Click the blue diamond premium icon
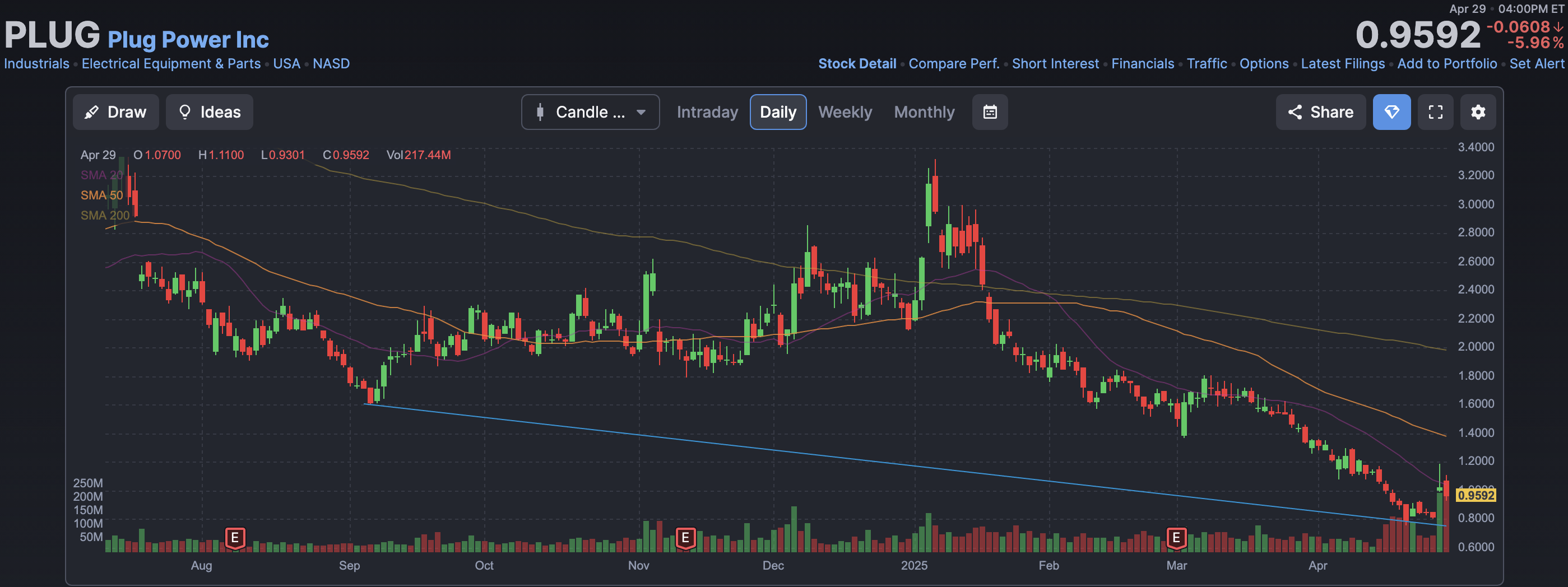 click(x=1391, y=112)
